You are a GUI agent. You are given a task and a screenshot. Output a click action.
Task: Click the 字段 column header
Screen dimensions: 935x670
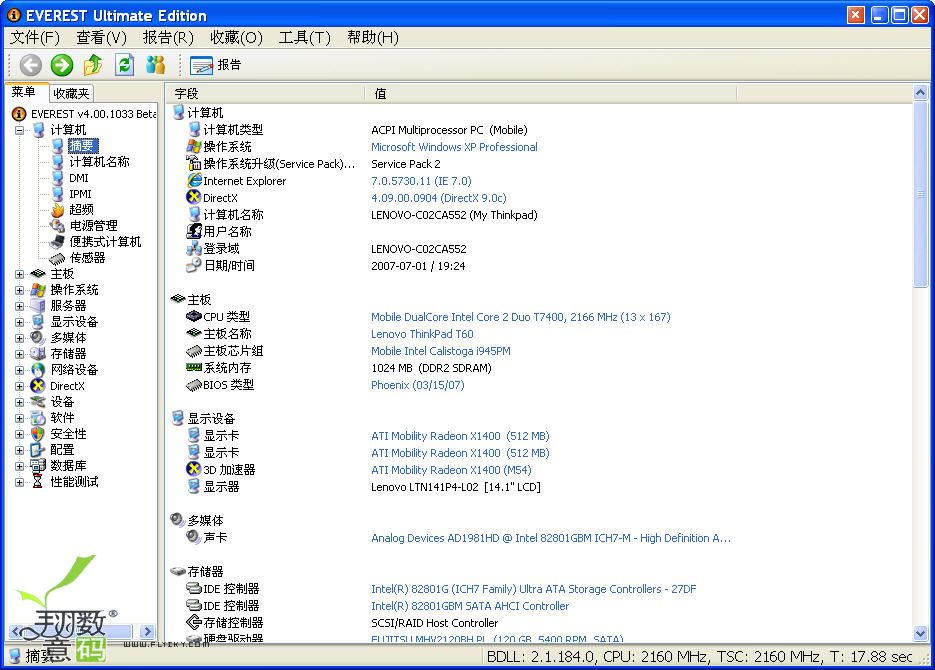(x=265, y=94)
